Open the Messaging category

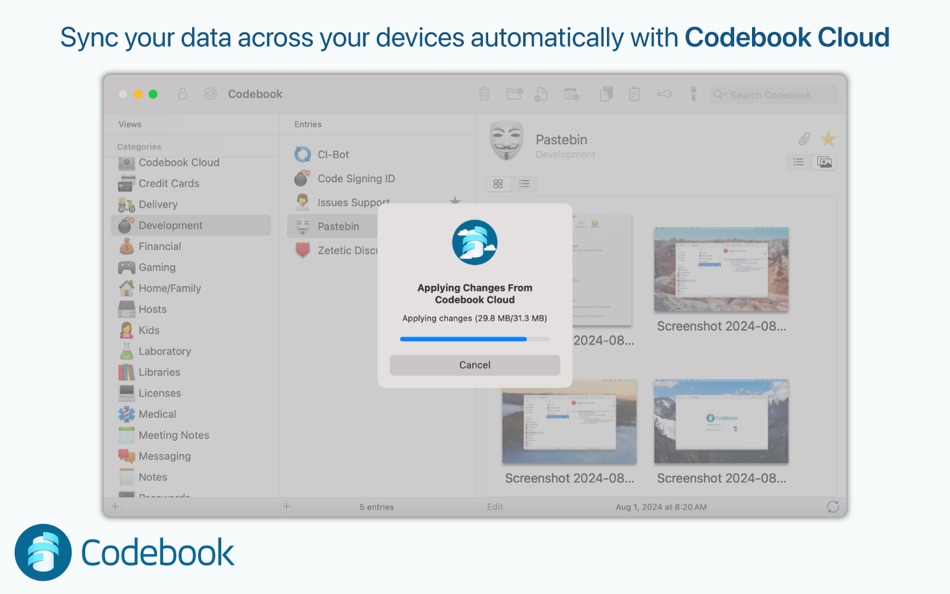(191, 456)
